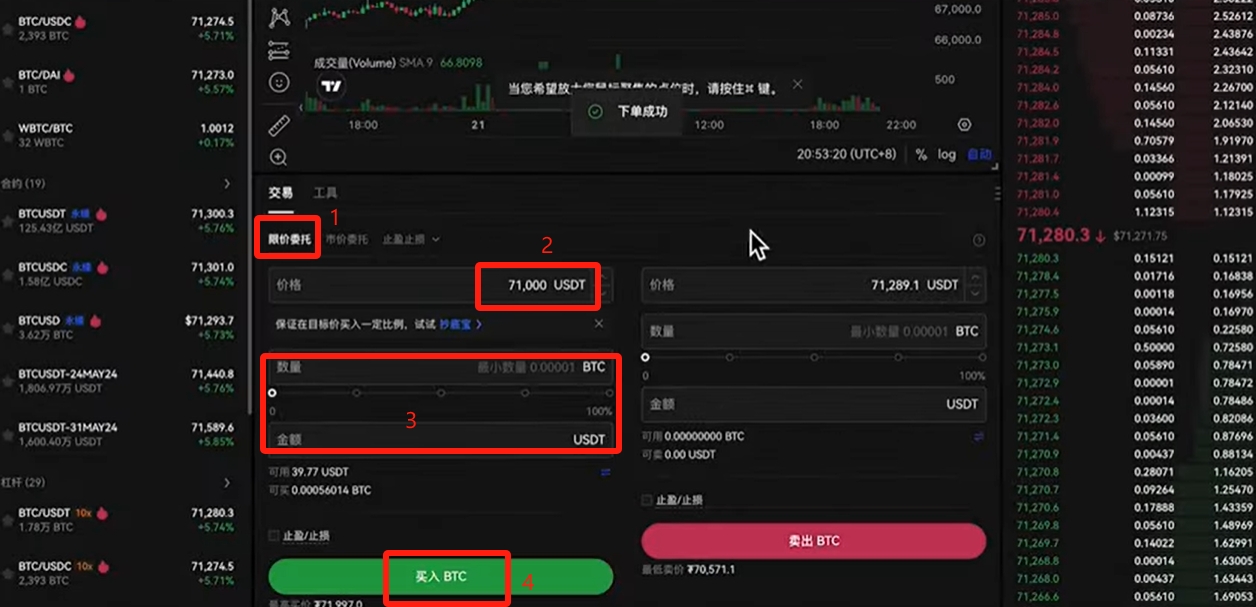This screenshot has height=607, width=1256.
Task: Open the emoji sticker tool in chart toolbar
Action: coord(279,82)
